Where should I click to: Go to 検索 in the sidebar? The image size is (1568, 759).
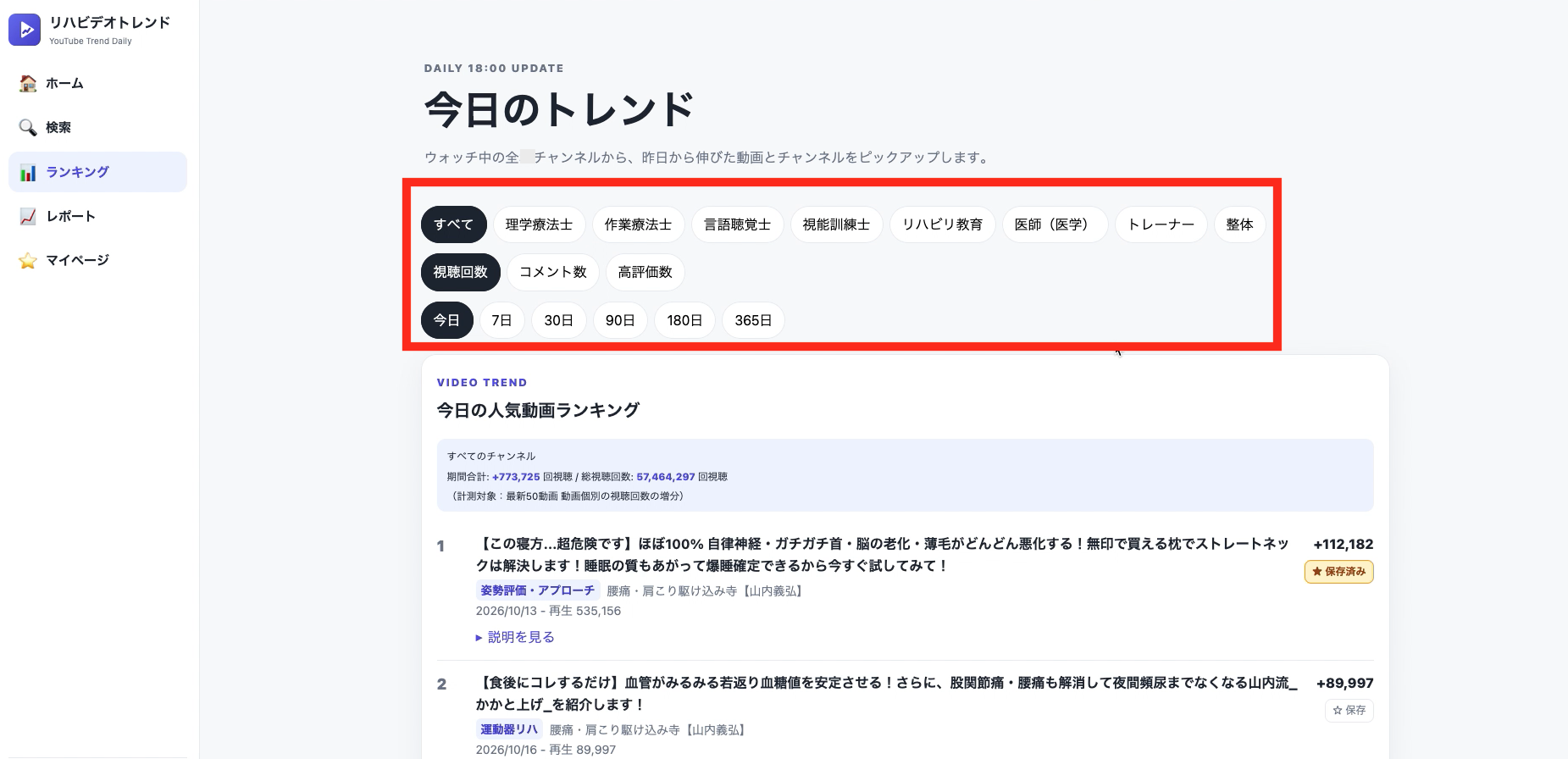pos(97,127)
